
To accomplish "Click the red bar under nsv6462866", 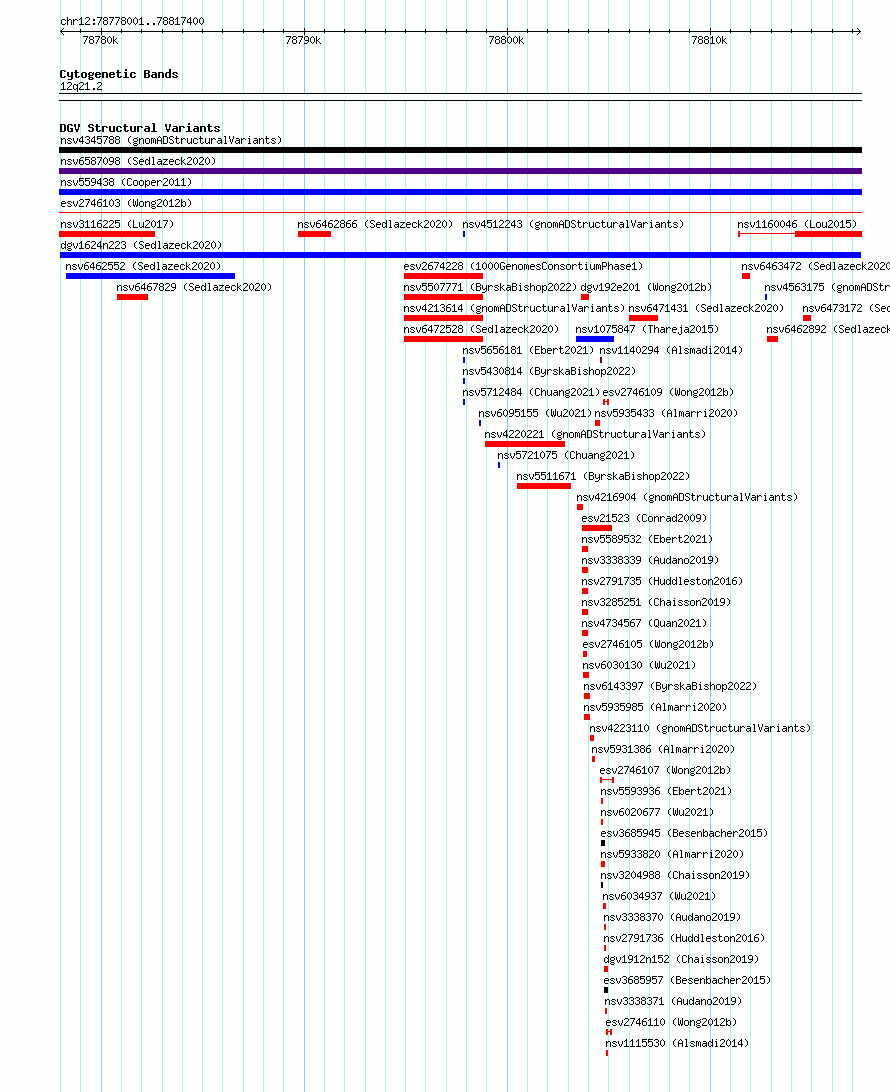I will click(314, 234).
